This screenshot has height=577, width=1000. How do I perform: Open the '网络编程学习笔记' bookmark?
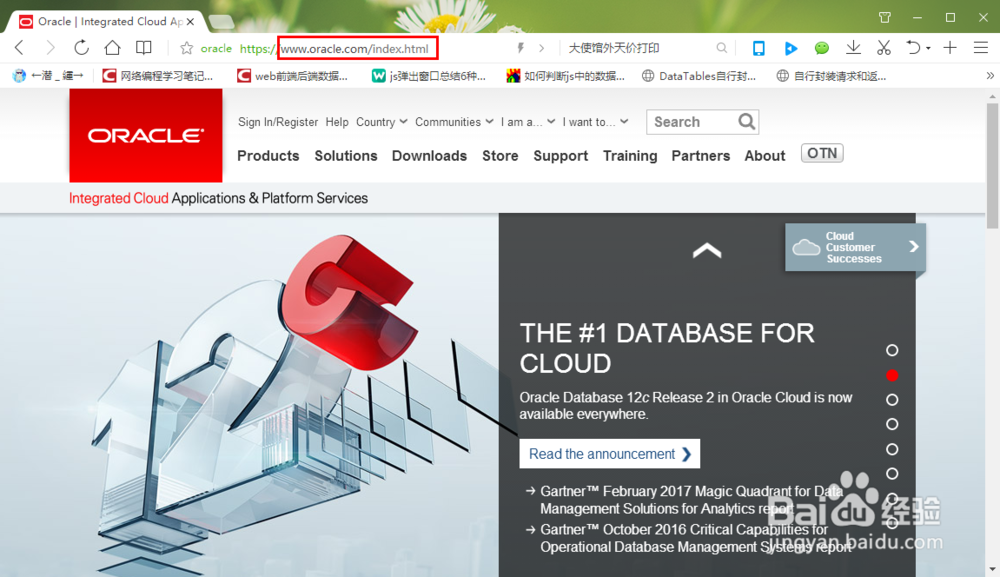158,76
